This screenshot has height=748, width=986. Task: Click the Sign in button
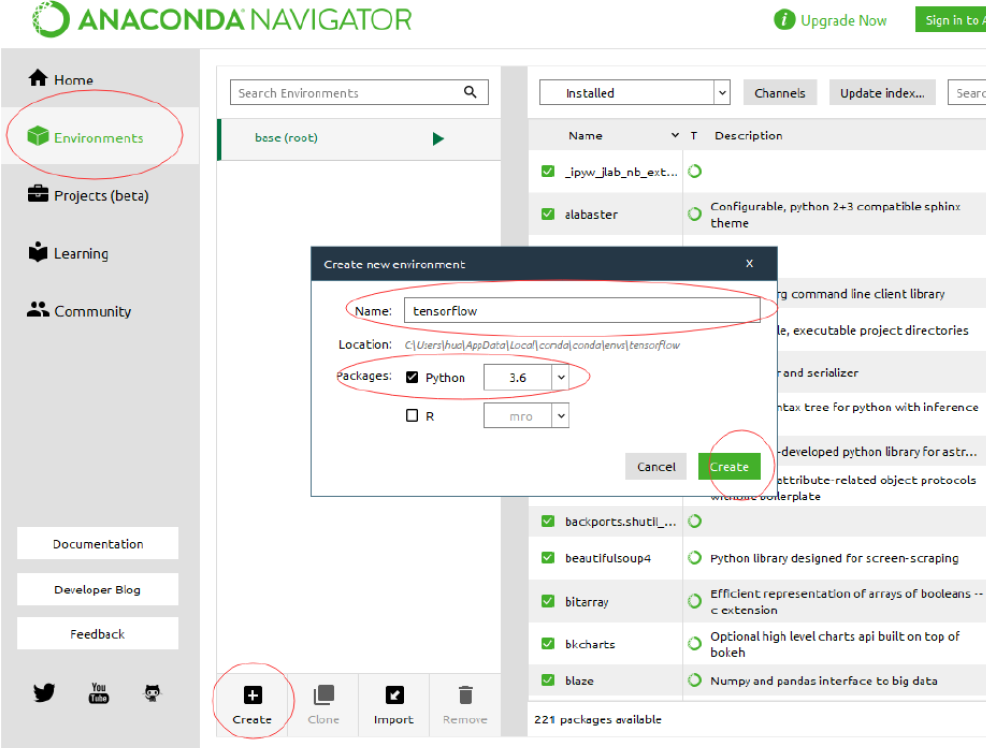tap(950, 20)
